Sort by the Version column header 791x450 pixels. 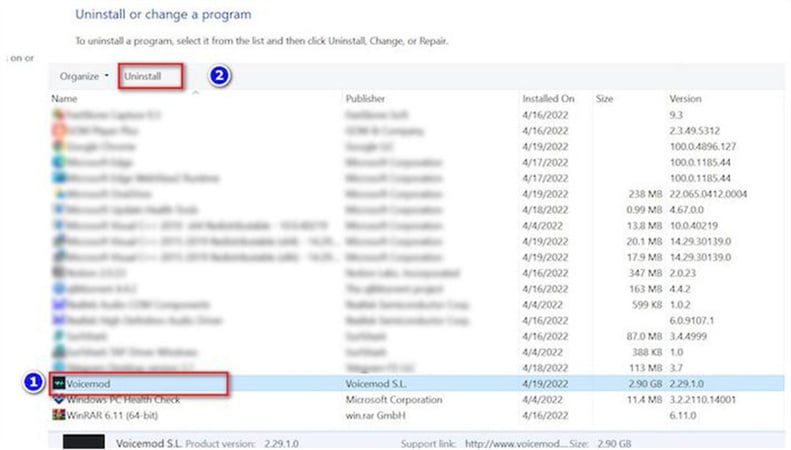pyautogui.click(x=685, y=98)
